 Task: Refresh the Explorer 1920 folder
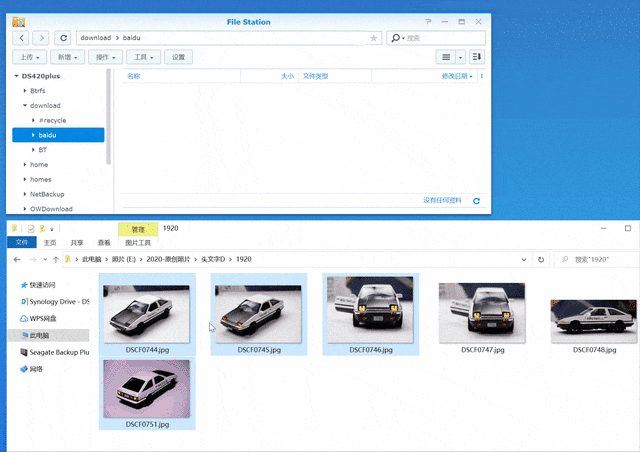(541, 259)
